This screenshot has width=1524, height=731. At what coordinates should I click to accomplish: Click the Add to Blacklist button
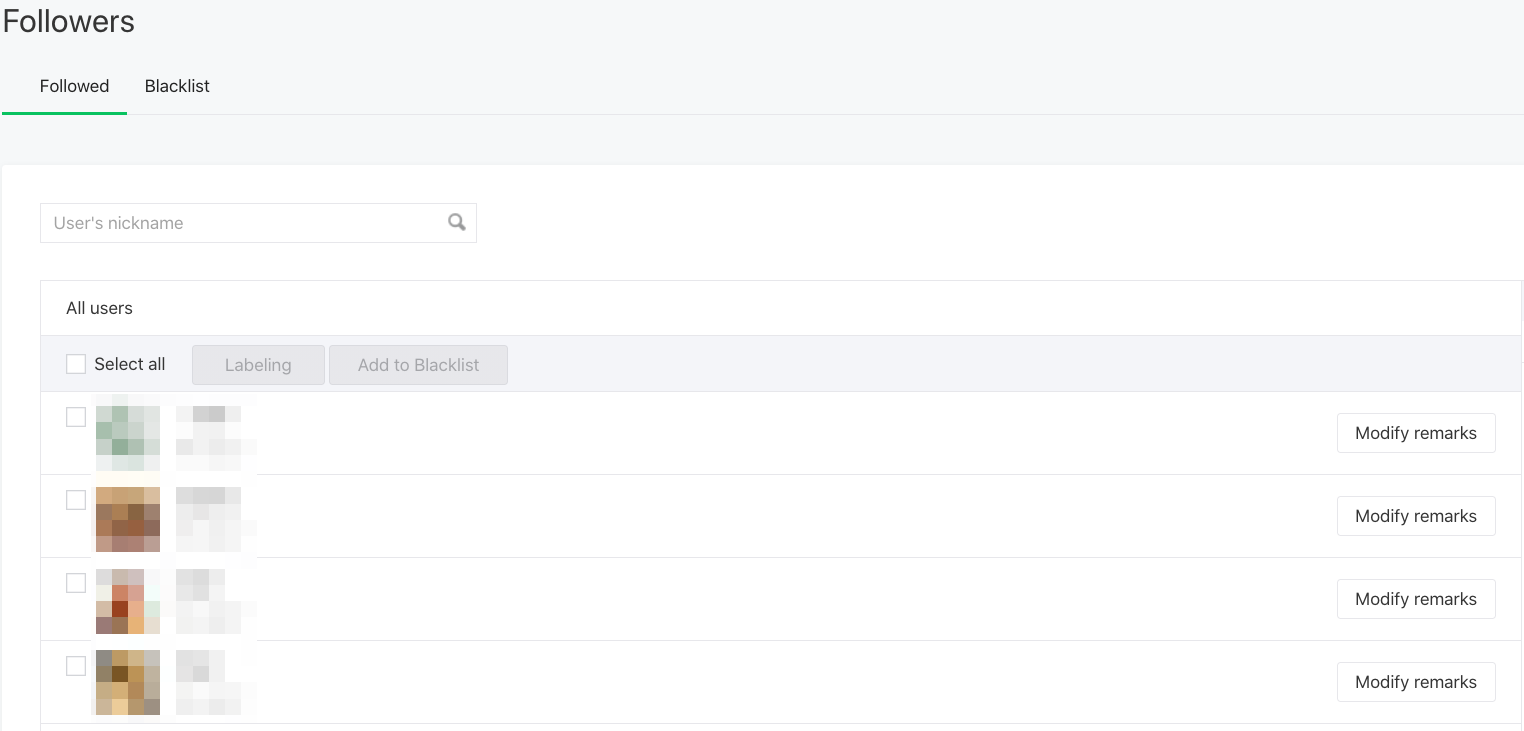point(418,365)
